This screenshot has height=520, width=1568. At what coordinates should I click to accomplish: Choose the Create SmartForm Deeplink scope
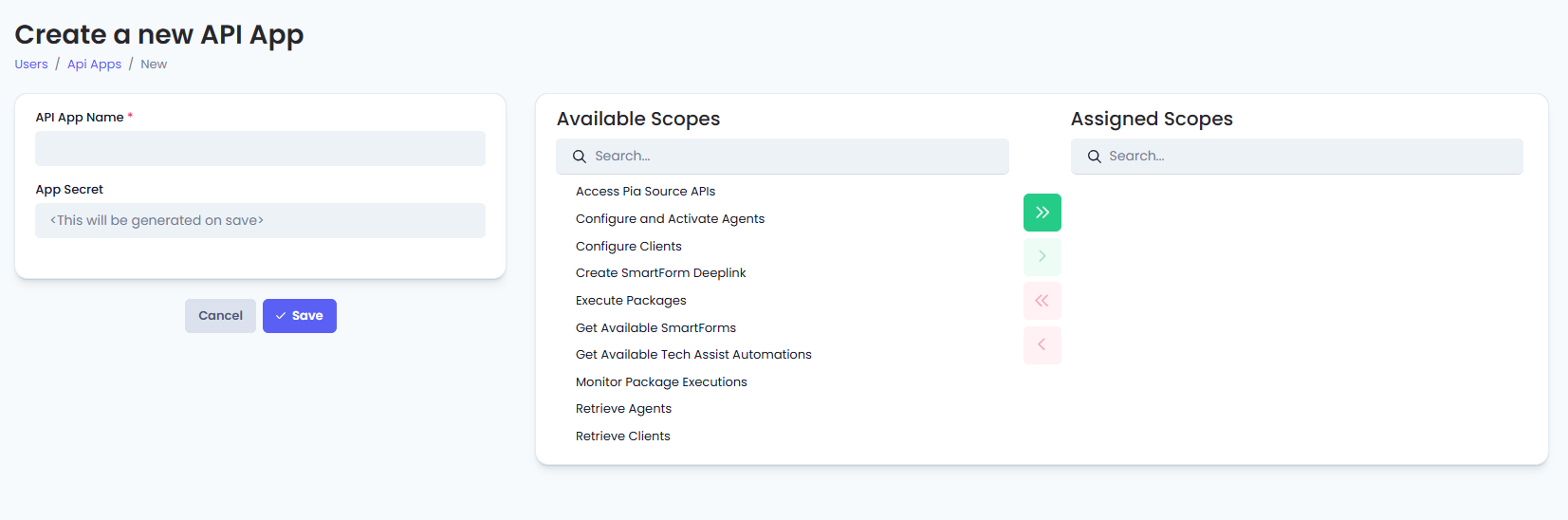coord(660,273)
